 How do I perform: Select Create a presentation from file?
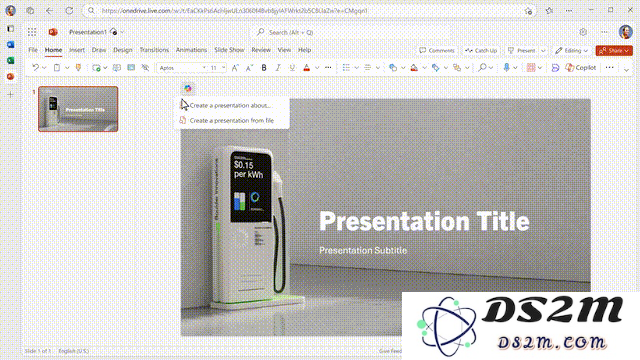[232, 120]
